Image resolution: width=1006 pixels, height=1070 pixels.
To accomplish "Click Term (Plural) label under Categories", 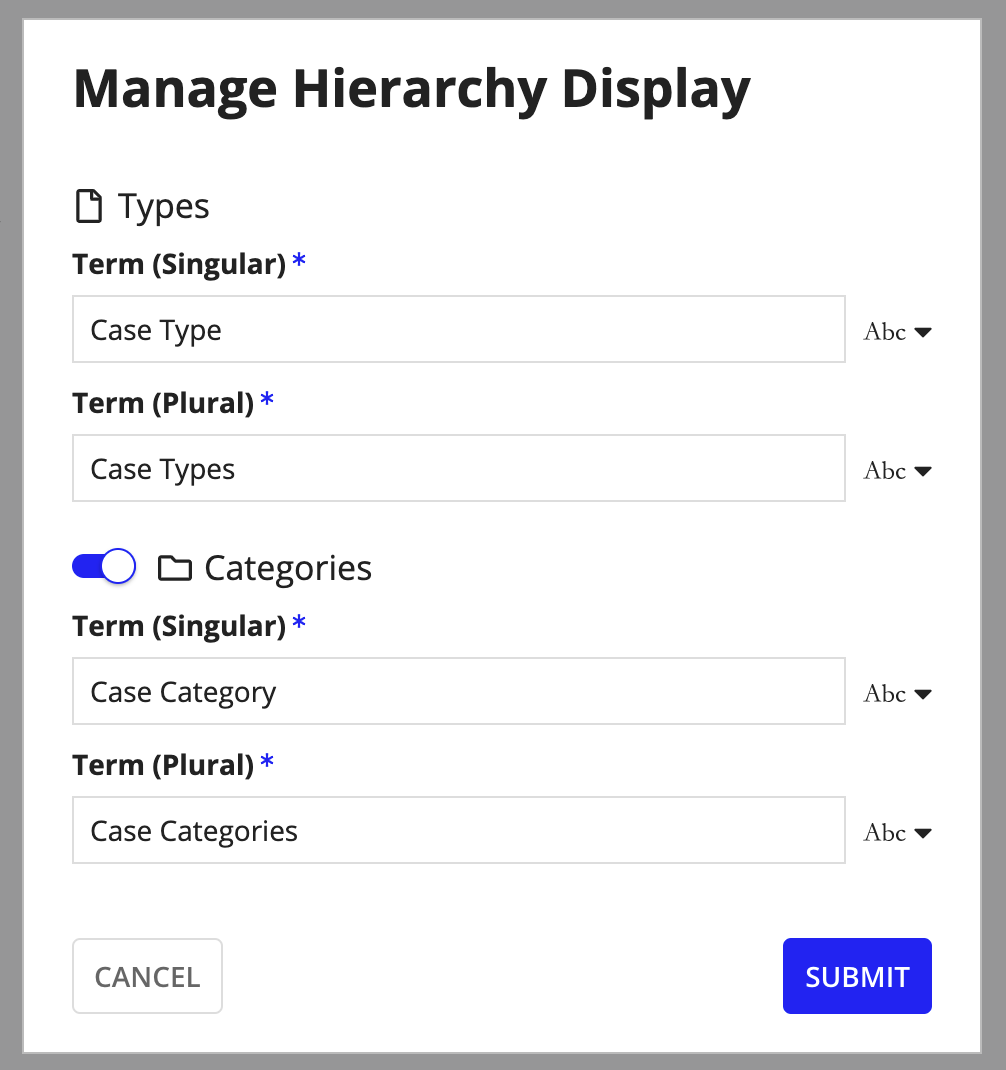I will click(x=163, y=765).
